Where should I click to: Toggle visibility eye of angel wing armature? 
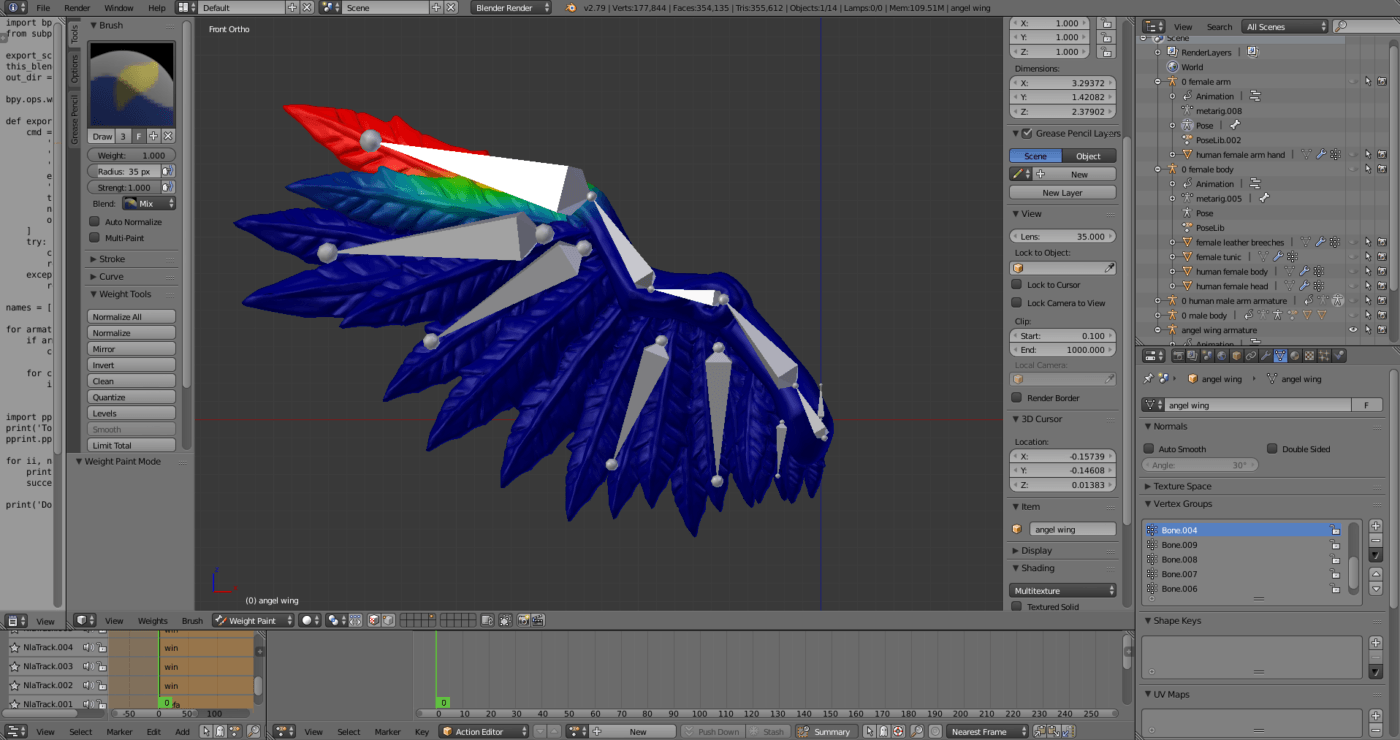[1353, 330]
